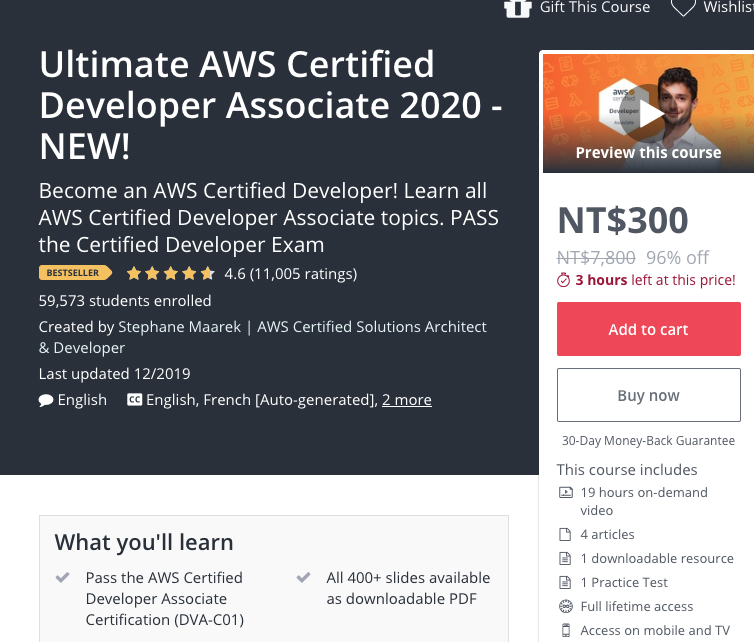
Task: Click the '96% off' discount text
Action: [x=677, y=258]
